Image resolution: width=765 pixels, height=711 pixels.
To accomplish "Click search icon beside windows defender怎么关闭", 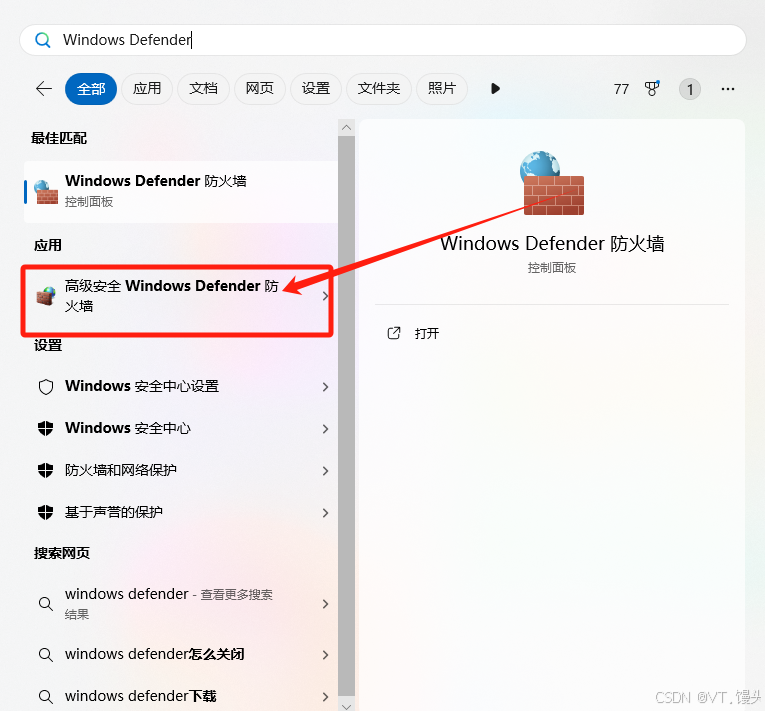I will [46, 655].
